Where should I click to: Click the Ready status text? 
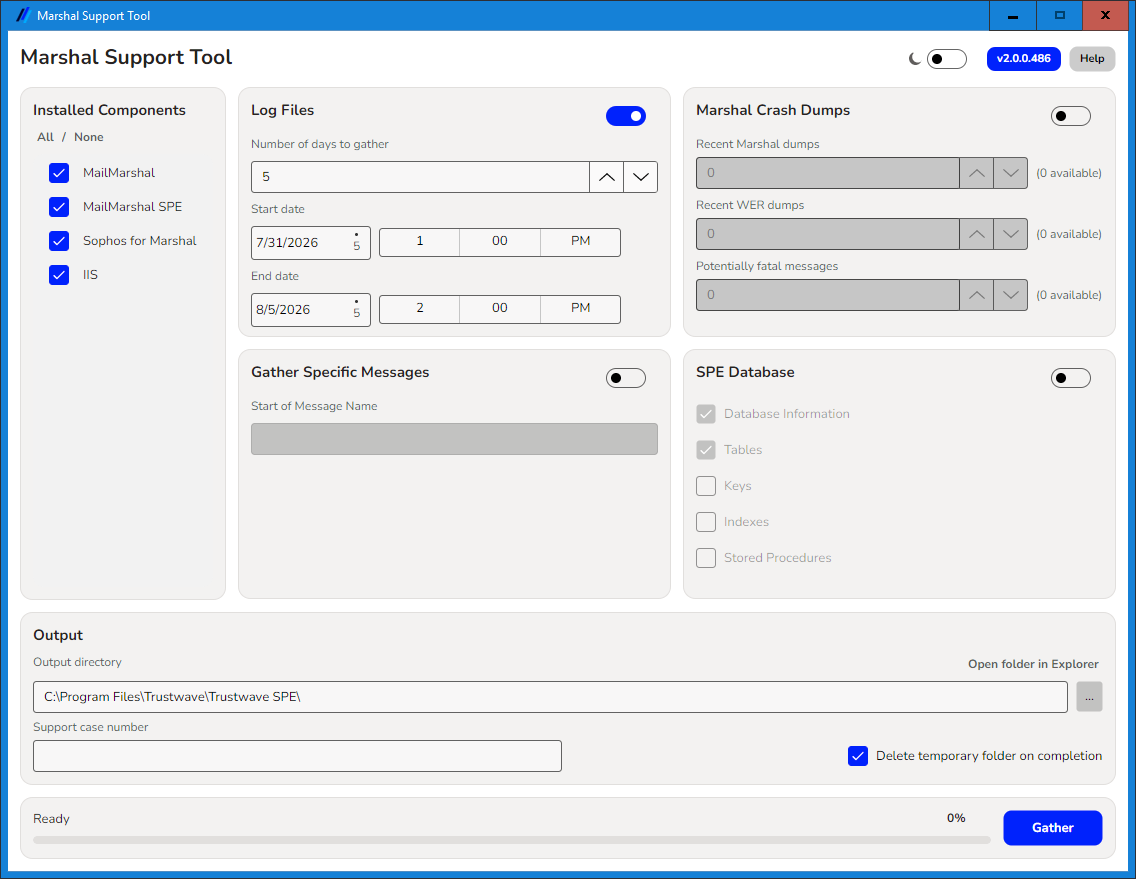click(x=51, y=819)
